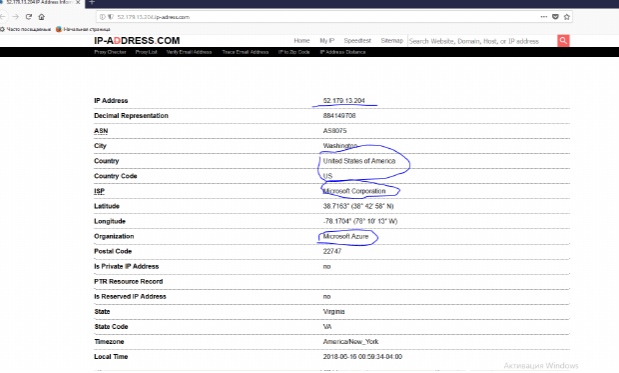The image size is (619, 373).
Task: Click ASN value AS8075
Action: pos(335,131)
